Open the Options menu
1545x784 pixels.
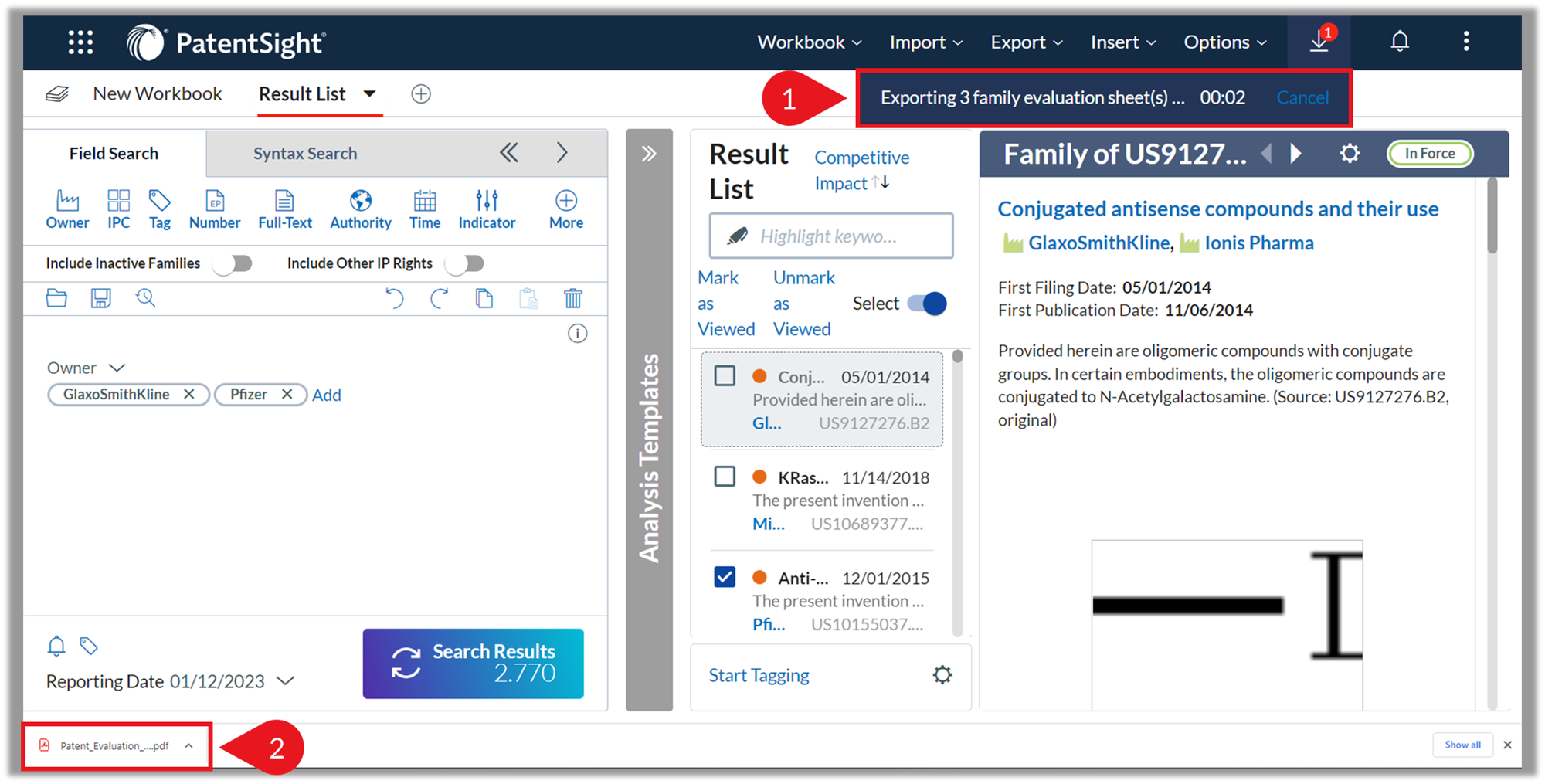pyautogui.click(x=1225, y=42)
